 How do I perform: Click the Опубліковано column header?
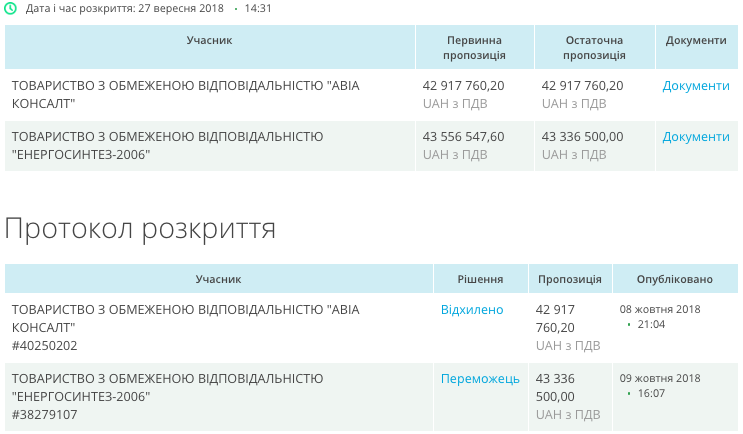click(675, 279)
